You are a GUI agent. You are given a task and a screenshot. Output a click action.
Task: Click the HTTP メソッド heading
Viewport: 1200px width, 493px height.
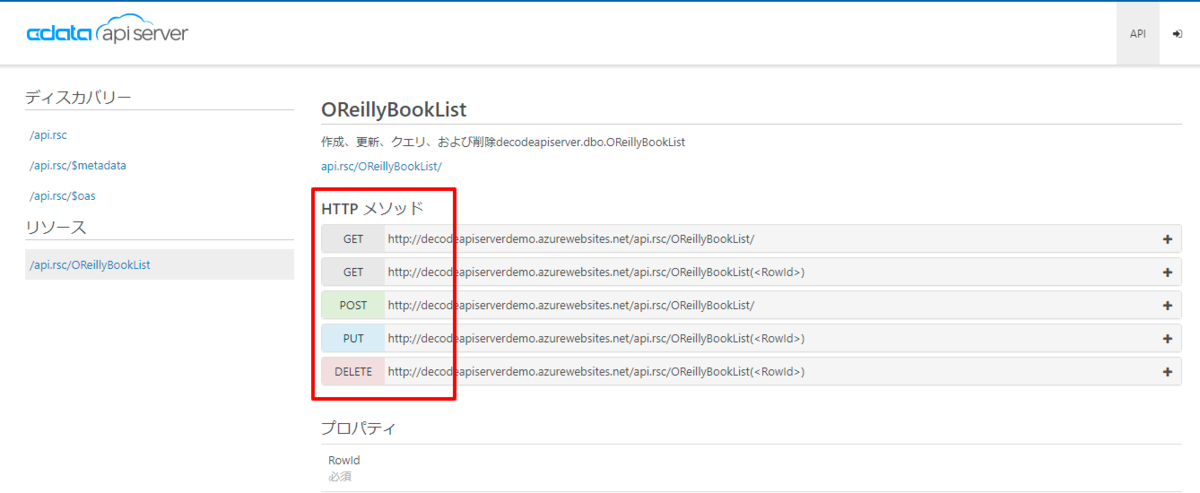pyautogui.click(x=372, y=208)
